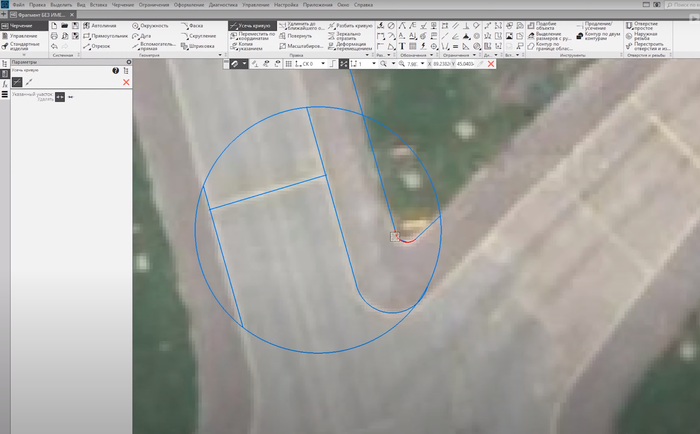Select the Автолиния drawing tool
Viewport: 700px width, 434px height.
coord(104,25)
